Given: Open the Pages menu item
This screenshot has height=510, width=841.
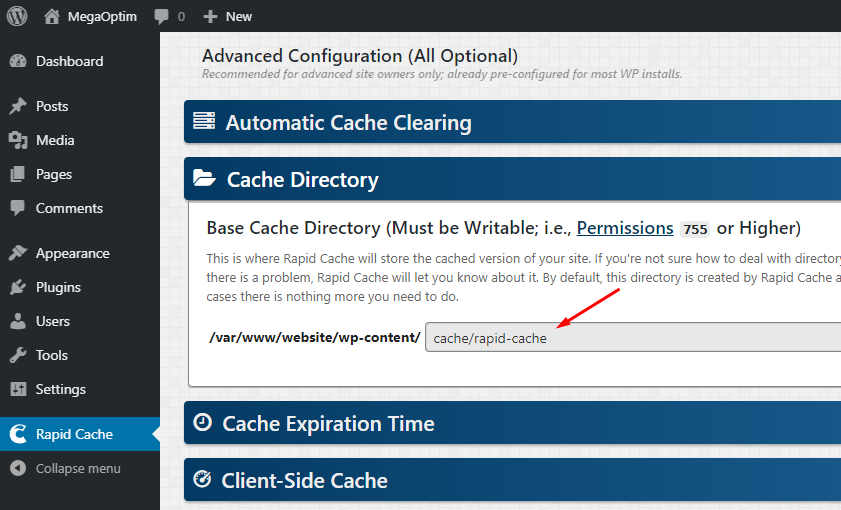Looking at the screenshot, I should [x=80, y=174].
